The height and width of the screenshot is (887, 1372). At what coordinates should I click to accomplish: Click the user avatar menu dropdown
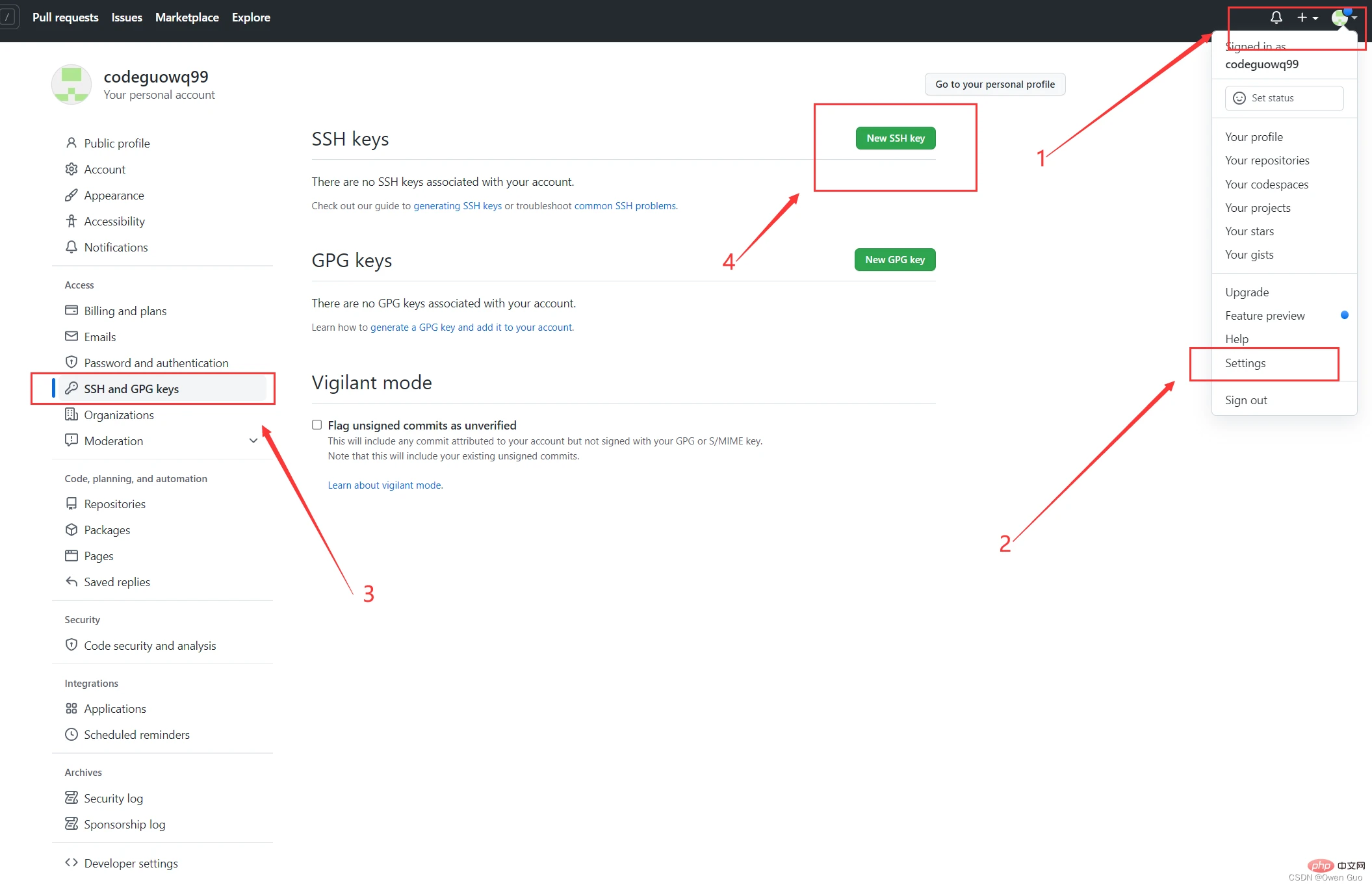point(1344,18)
